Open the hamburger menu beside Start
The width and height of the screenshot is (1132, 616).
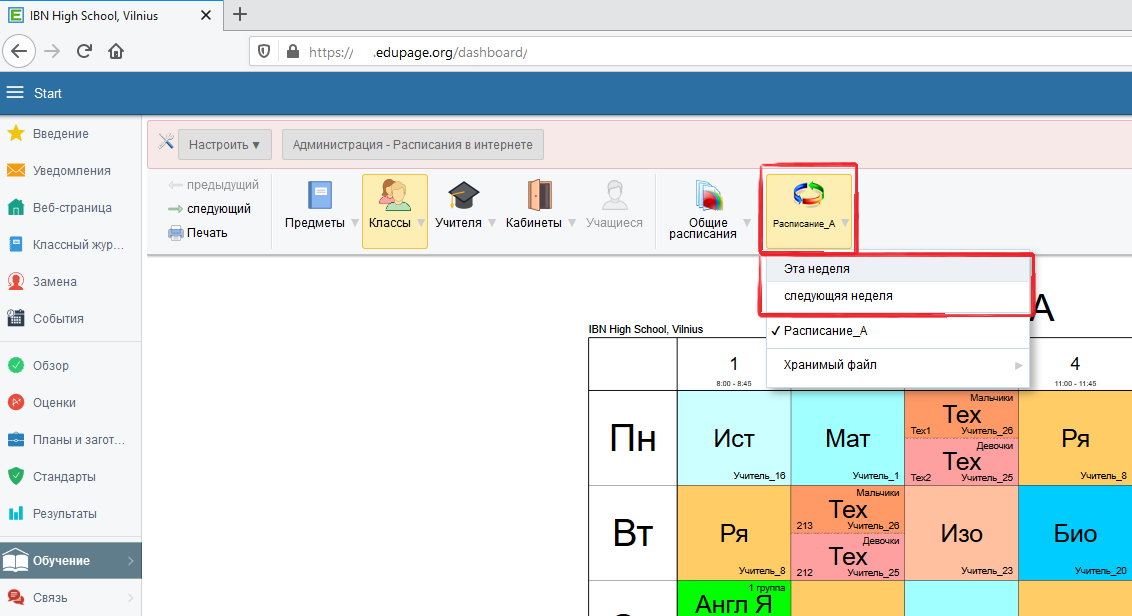click(15, 92)
